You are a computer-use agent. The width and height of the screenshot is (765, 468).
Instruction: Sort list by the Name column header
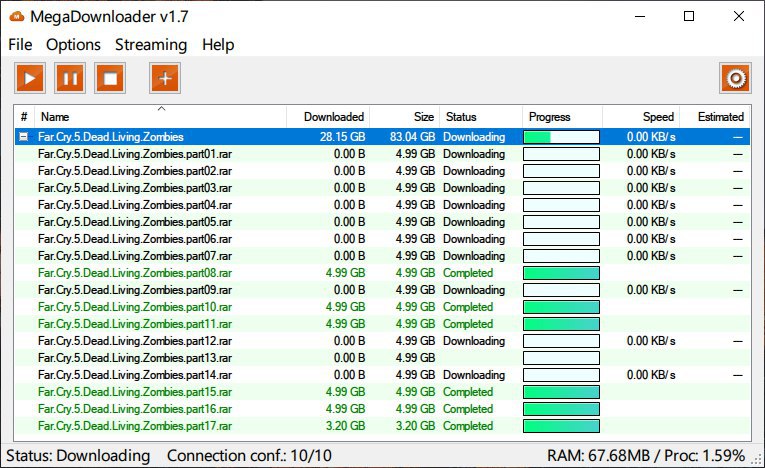point(160,117)
